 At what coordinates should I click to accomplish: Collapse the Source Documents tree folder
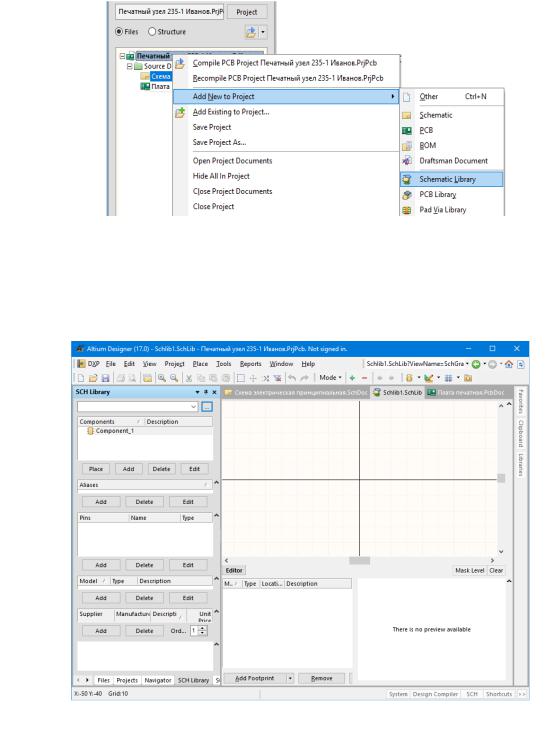coord(129,66)
